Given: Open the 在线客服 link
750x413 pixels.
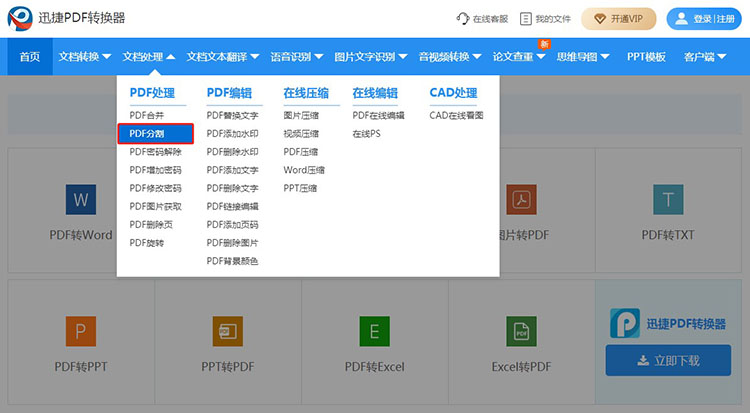Looking at the screenshot, I should tap(482, 19).
